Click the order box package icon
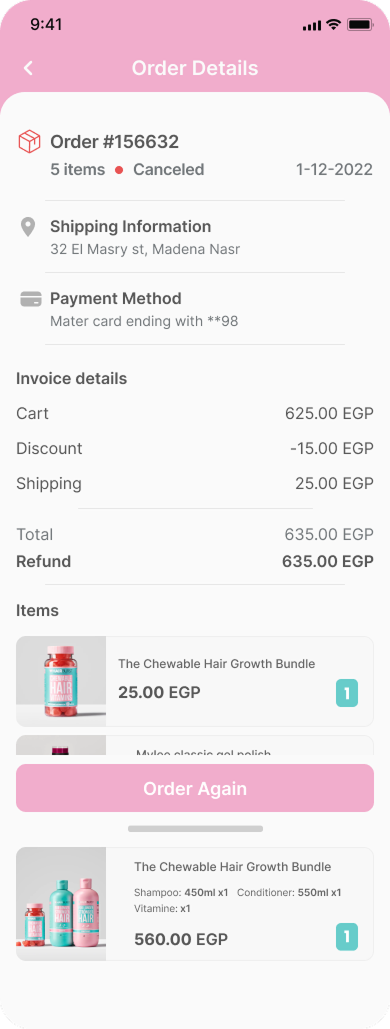Image resolution: width=390 pixels, height=1029 pixels. pyautogui.click(x=29, y=142)
